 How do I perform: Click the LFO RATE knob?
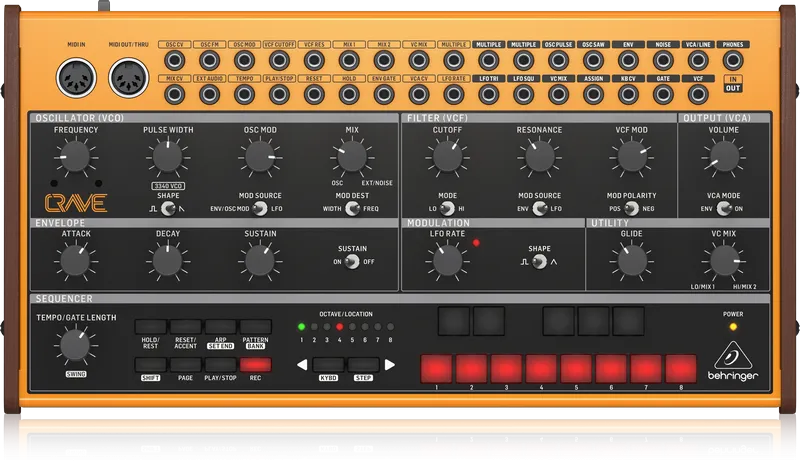tap(447, 261)
